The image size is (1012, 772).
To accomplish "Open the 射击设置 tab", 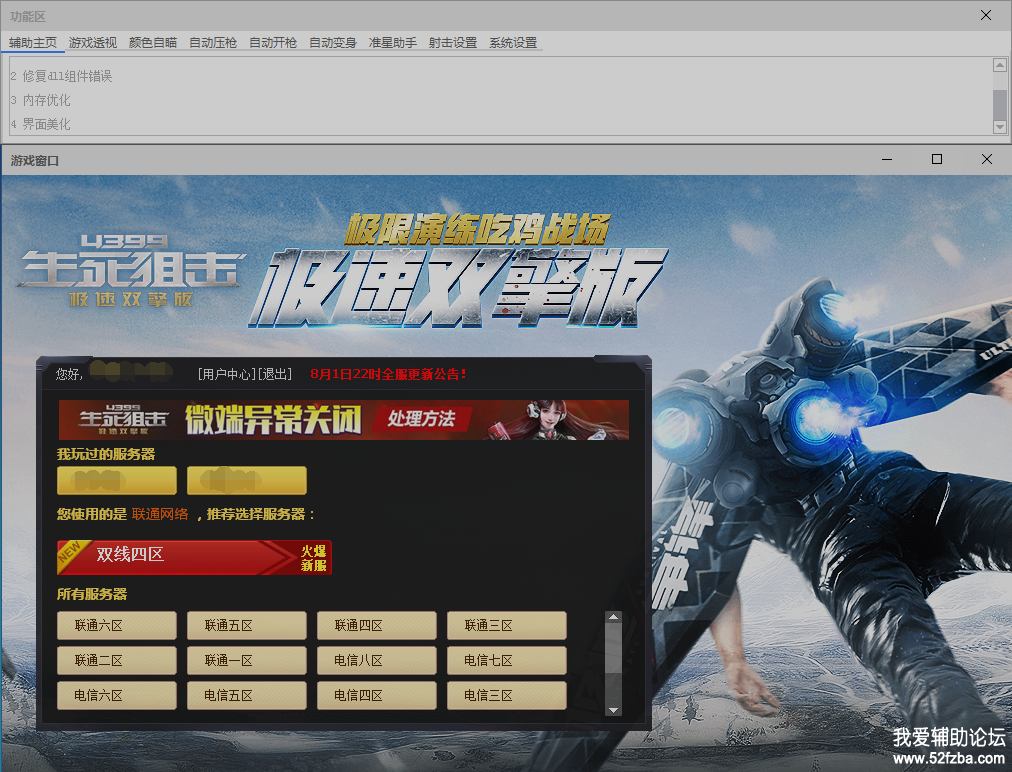I will 453,43.
